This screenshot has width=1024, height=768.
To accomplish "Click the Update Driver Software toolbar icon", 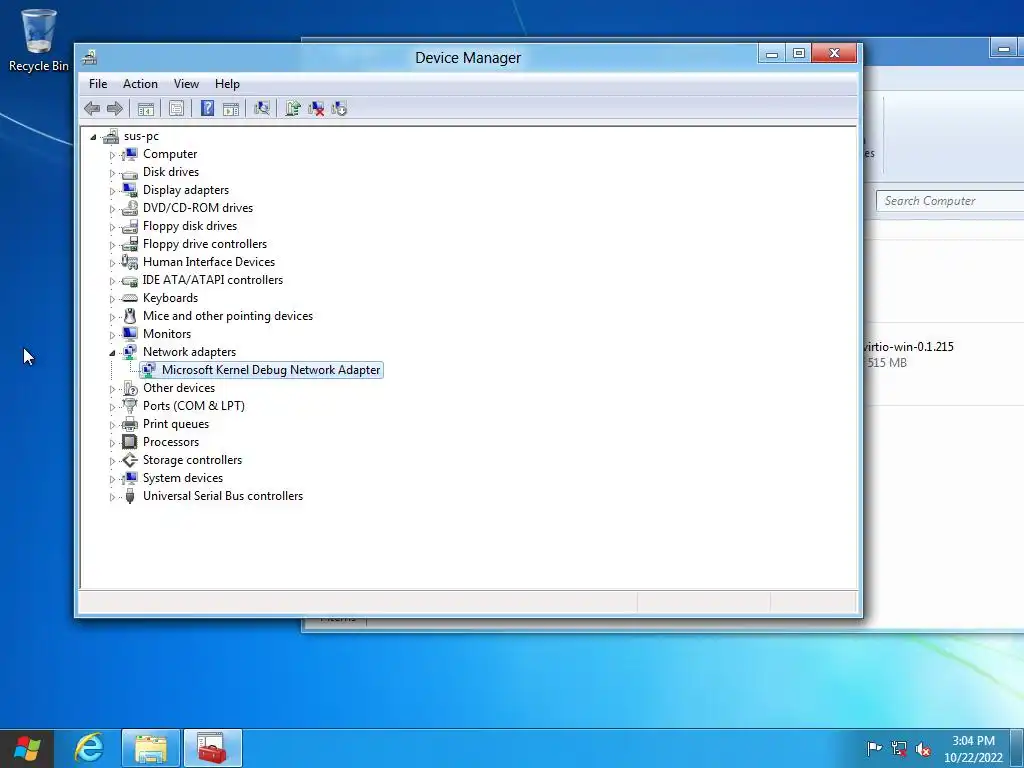I will click(x=293, y=108).
